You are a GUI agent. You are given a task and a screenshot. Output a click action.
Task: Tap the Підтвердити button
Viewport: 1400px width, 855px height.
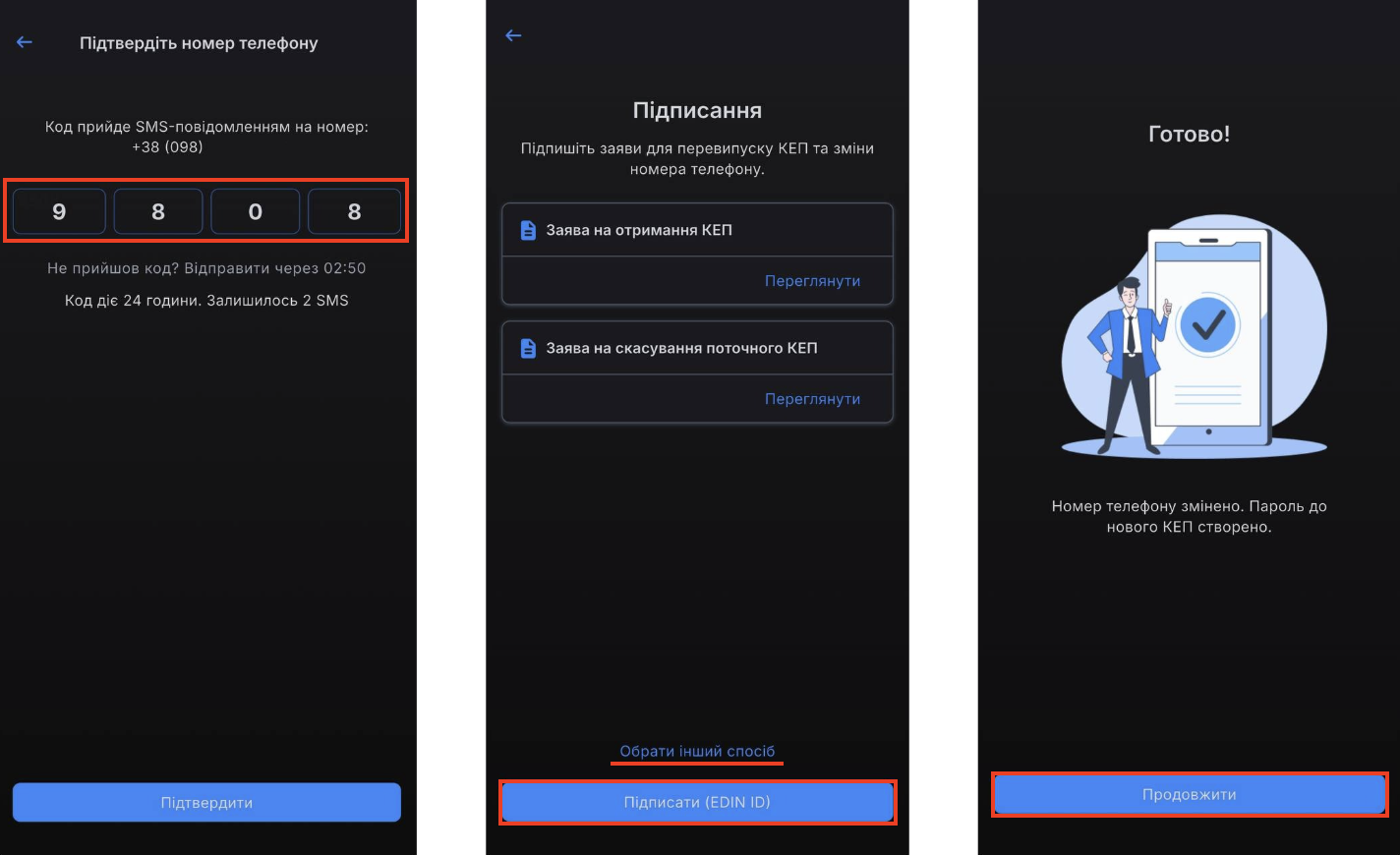point(206,802)
